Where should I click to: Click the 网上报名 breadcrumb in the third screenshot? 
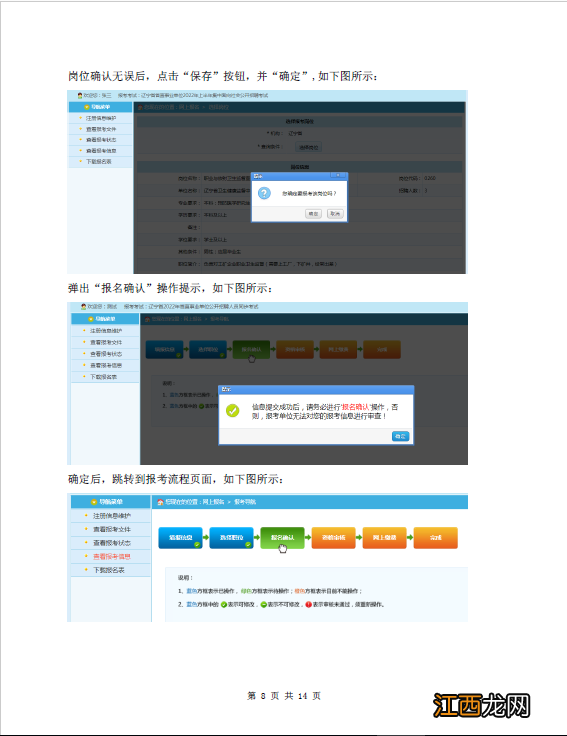tap(214, 502)
